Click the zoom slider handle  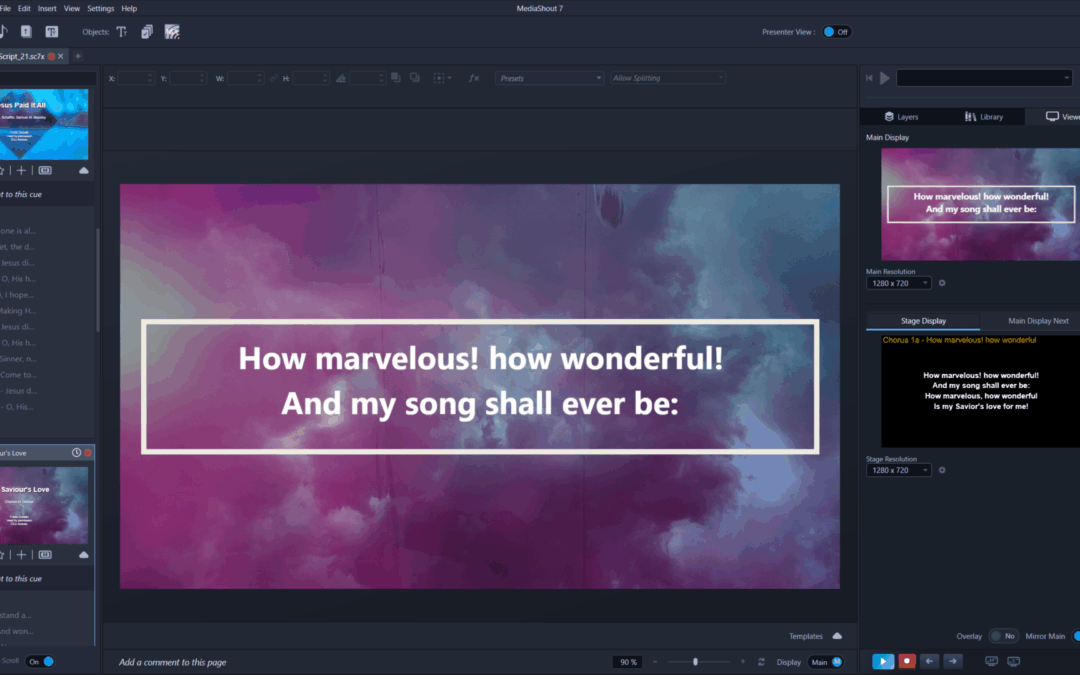[695, 662]
